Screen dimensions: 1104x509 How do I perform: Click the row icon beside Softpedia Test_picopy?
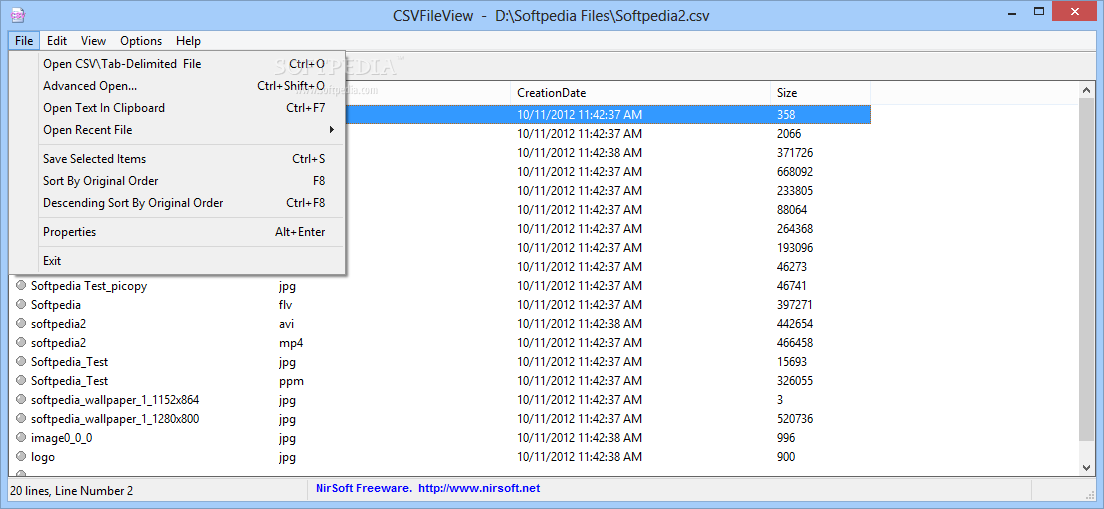[x=21, y=286]
